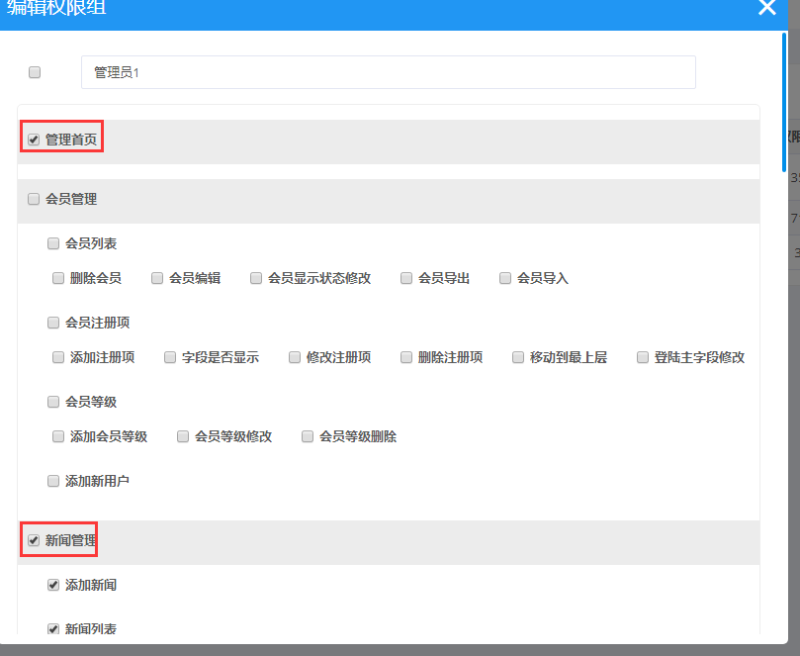Uncheck the 新闻管理 group checkbox
The width and height of the screenshot is (800, 656).
click(34, 540)
